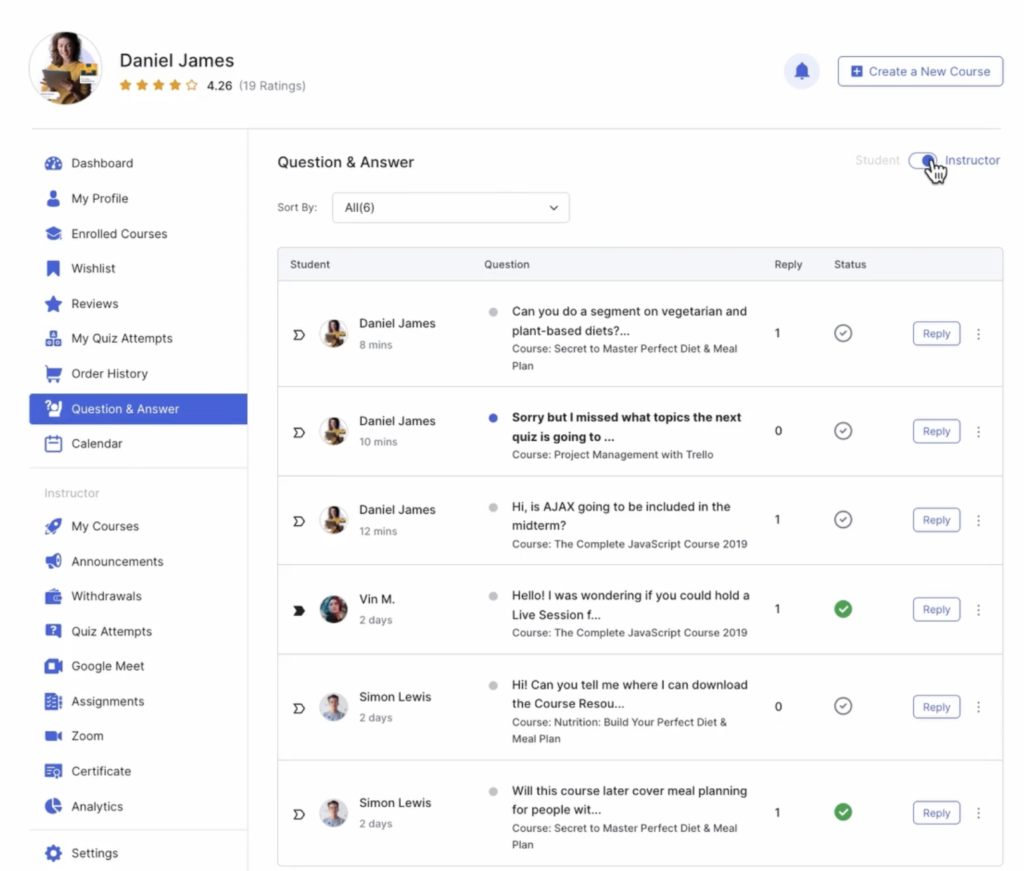Open My Courses in the sidebar
Image resolution: width=1024 pixels, height=871 pixels.
point(104,526)
